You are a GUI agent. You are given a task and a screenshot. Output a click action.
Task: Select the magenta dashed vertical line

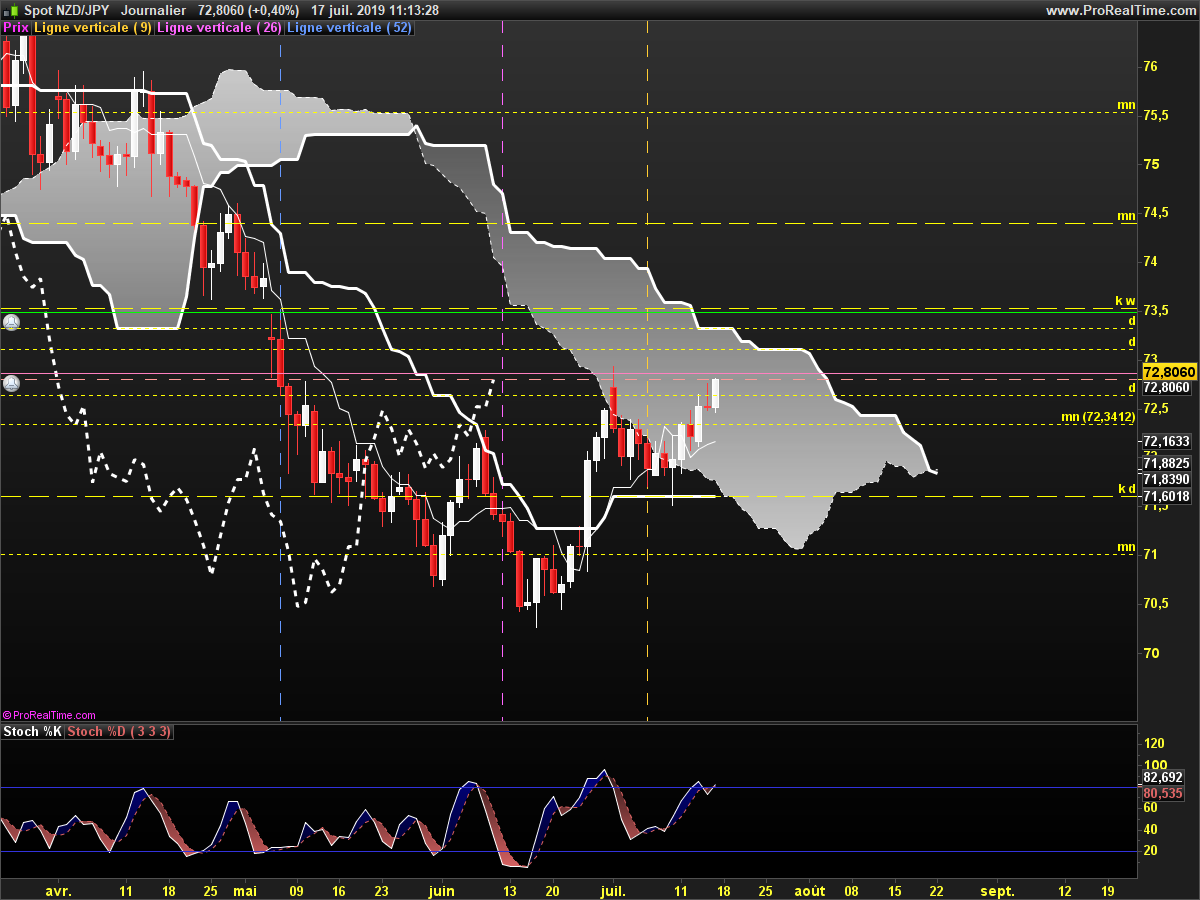pos(502,370)
